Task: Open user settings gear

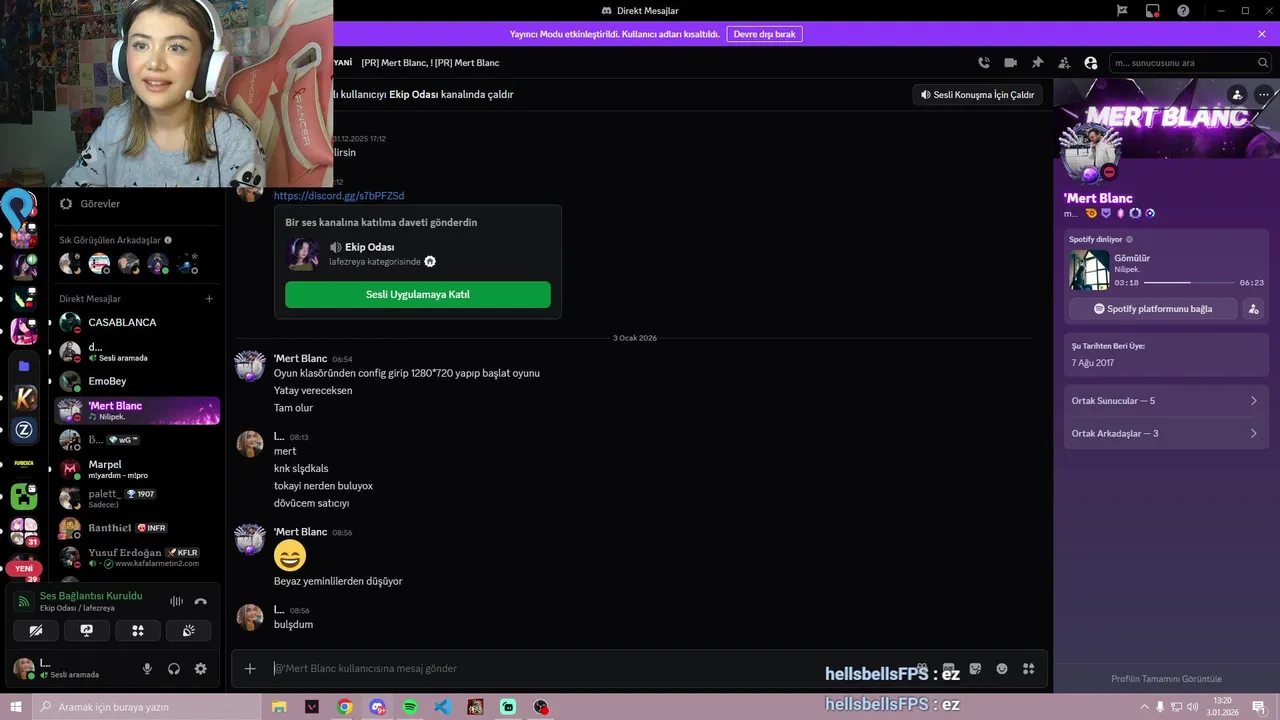Action: point(201,669)
